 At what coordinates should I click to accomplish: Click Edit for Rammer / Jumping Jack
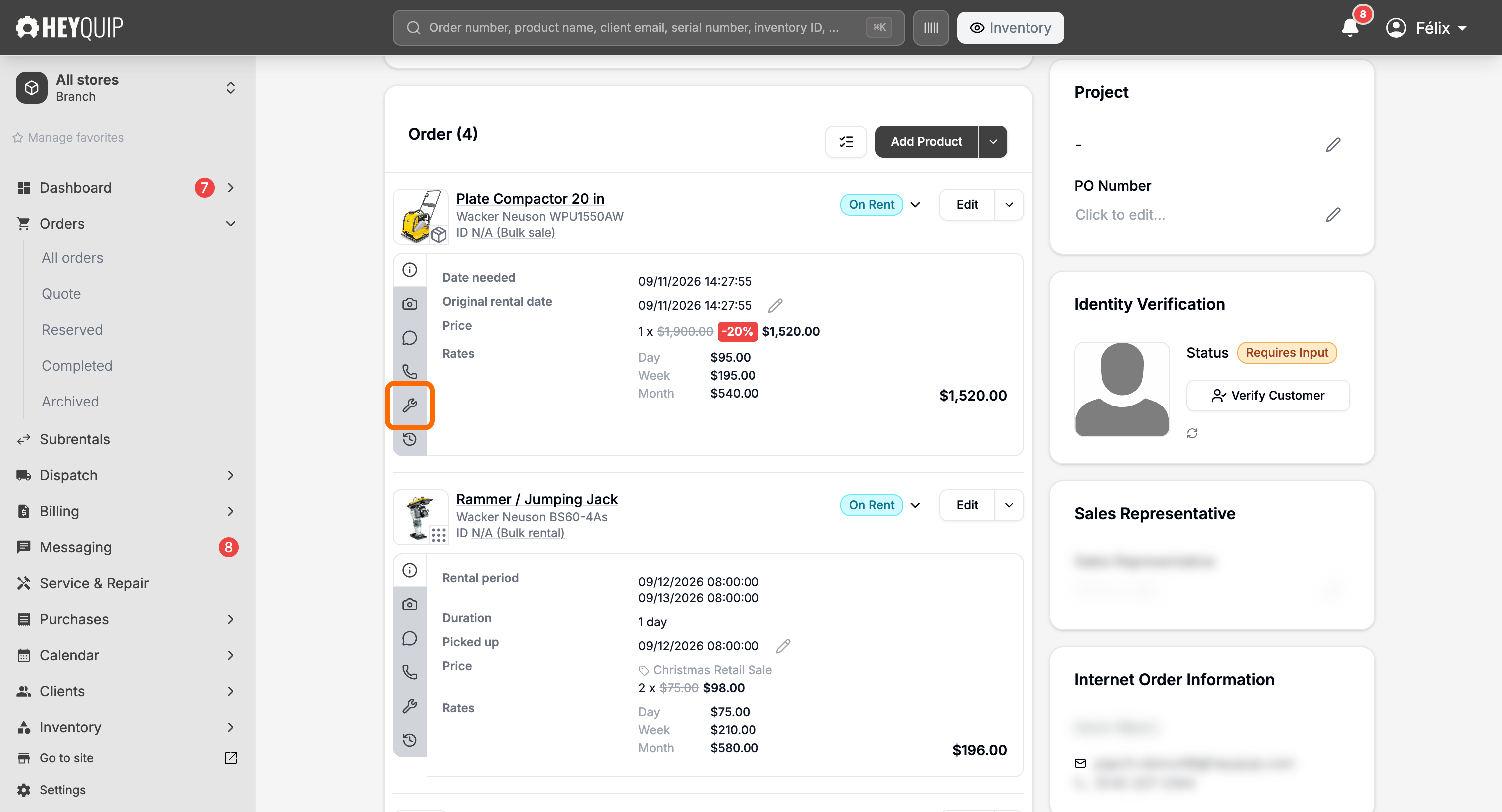coord(967,505)
